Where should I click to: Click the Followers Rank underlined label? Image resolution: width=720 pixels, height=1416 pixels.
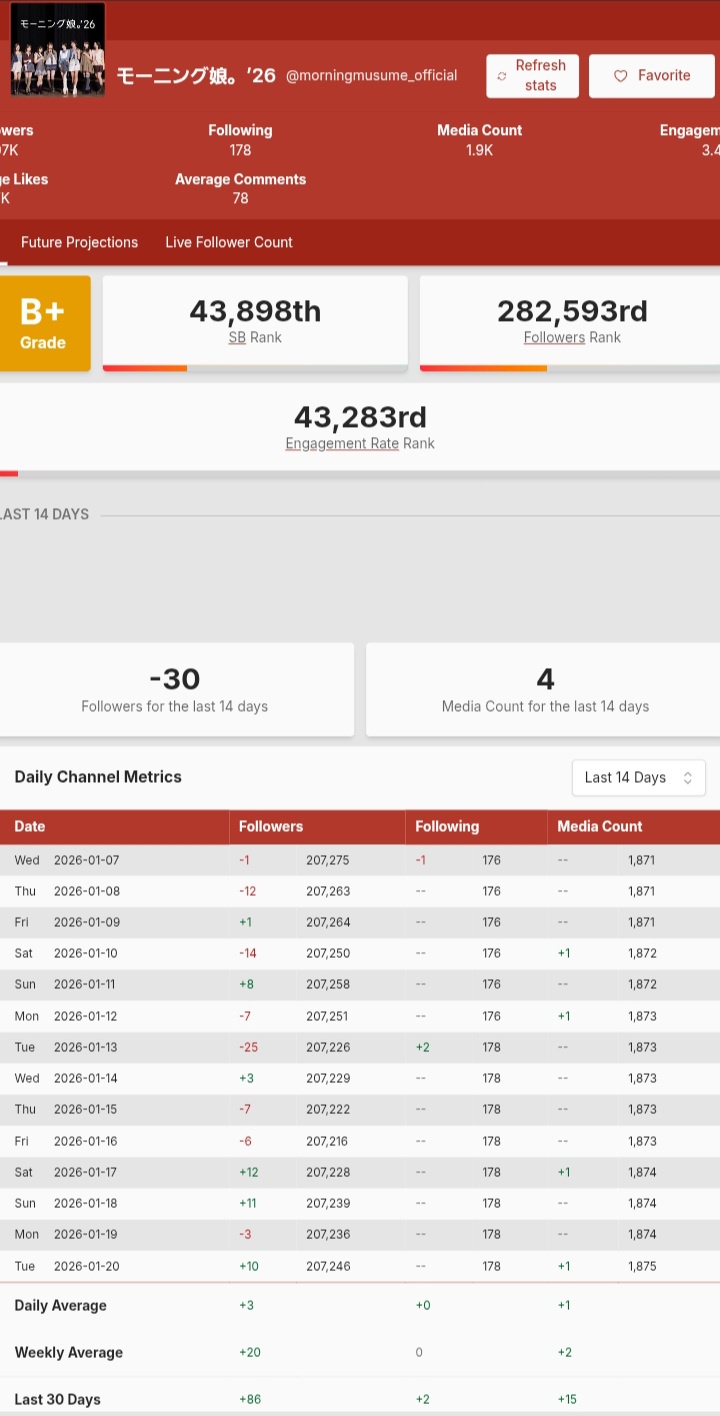(x=554, y=338)
